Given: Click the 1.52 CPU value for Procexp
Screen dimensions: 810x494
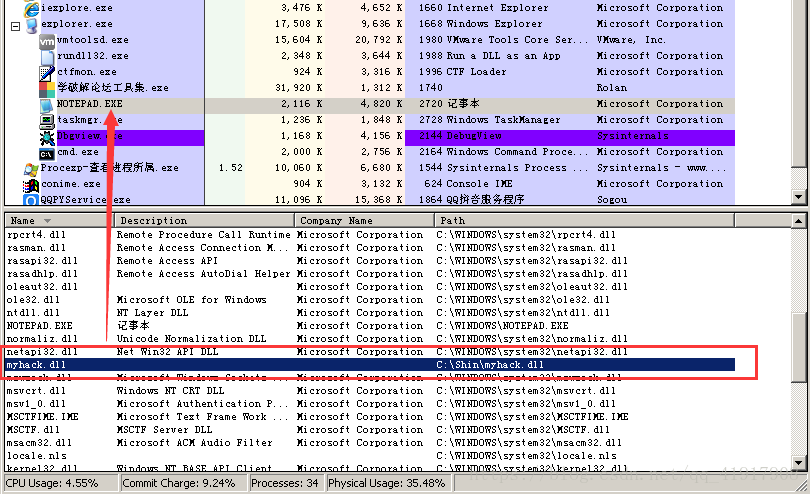Looking at the screenshot, I should click(230, 168).
